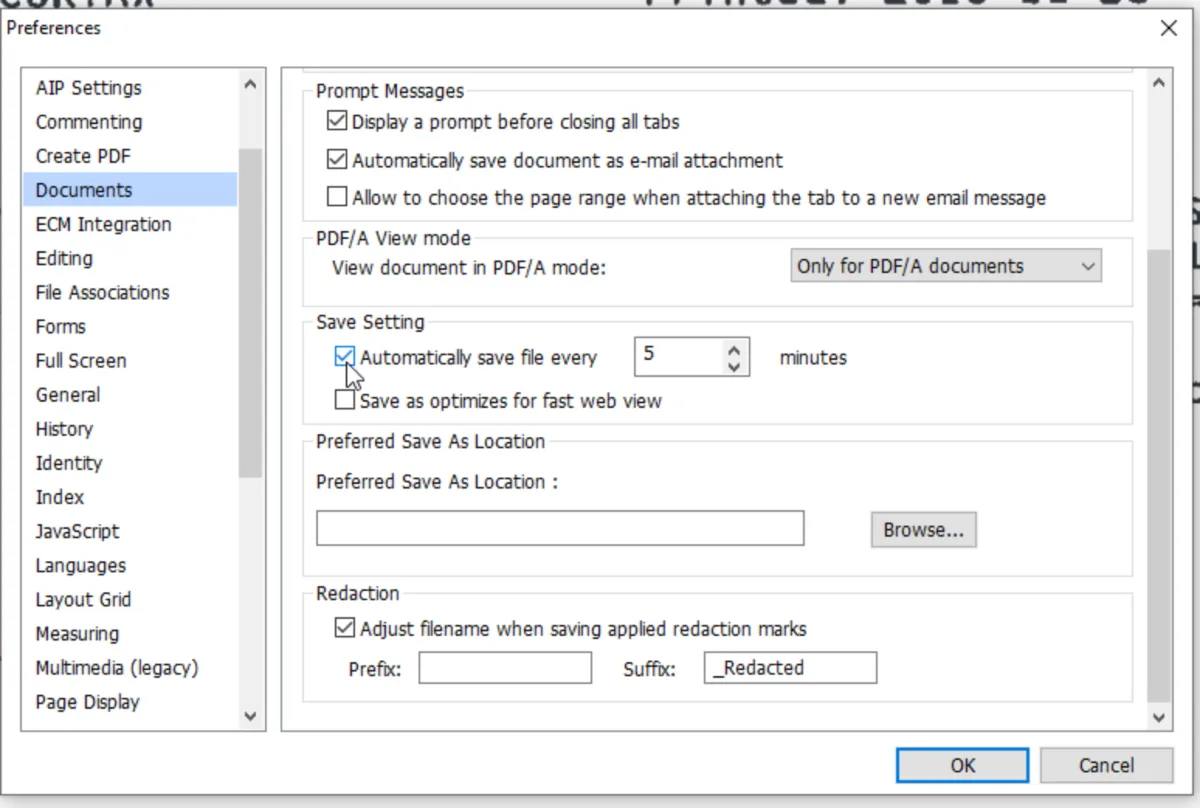Screen dimensions: 1200x808
Task: Enable Save as optimizes for fast web view
Action: coord(345,401)
